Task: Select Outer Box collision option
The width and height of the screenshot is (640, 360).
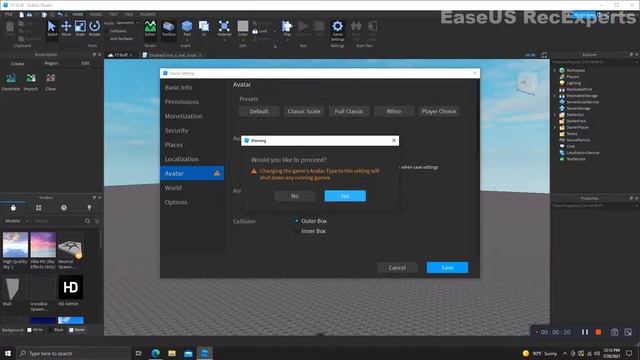Action: pos(296,221)
